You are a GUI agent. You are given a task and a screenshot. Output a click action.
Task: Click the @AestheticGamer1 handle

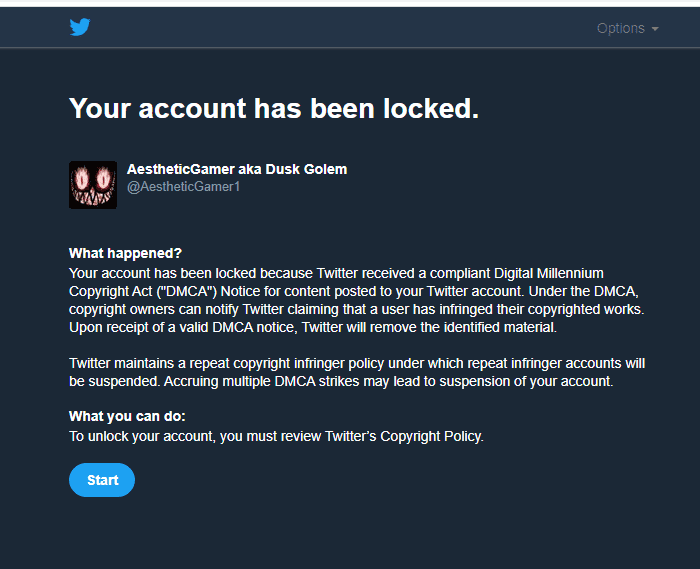tap(183, 187)
